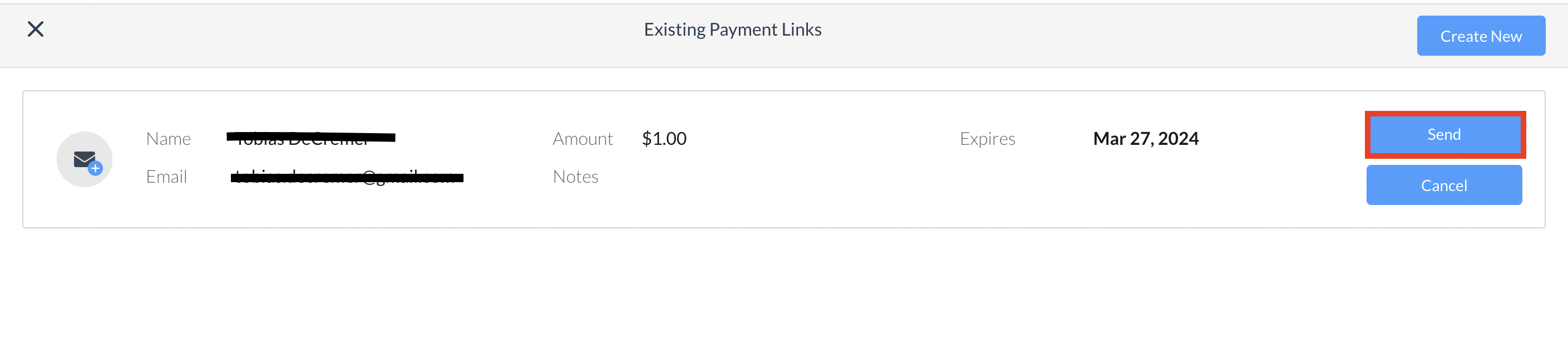The width and height of the screenshot is (1568, 361).
Task: Send the existing payment link
Action: 1443,134
